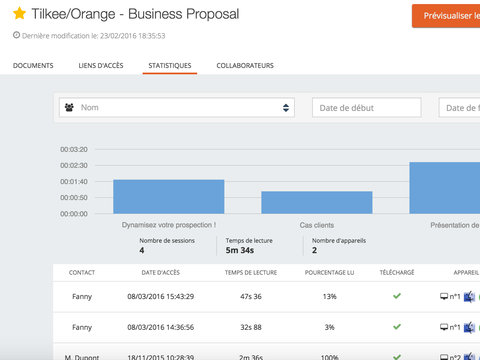Click the monitor device icon in first Fanny row
480x360 pixels.
click(444, 296)
